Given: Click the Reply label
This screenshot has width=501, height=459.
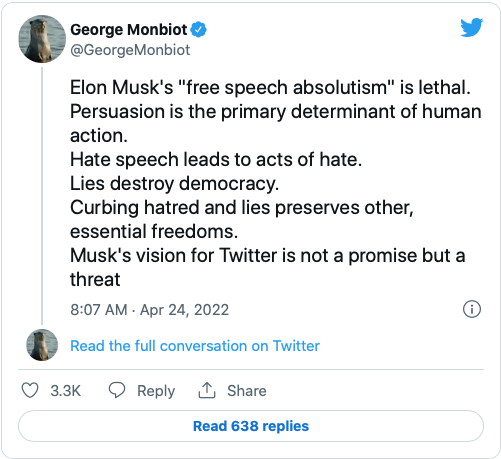Looking at the screenshot, I should [x=156, y=391].
